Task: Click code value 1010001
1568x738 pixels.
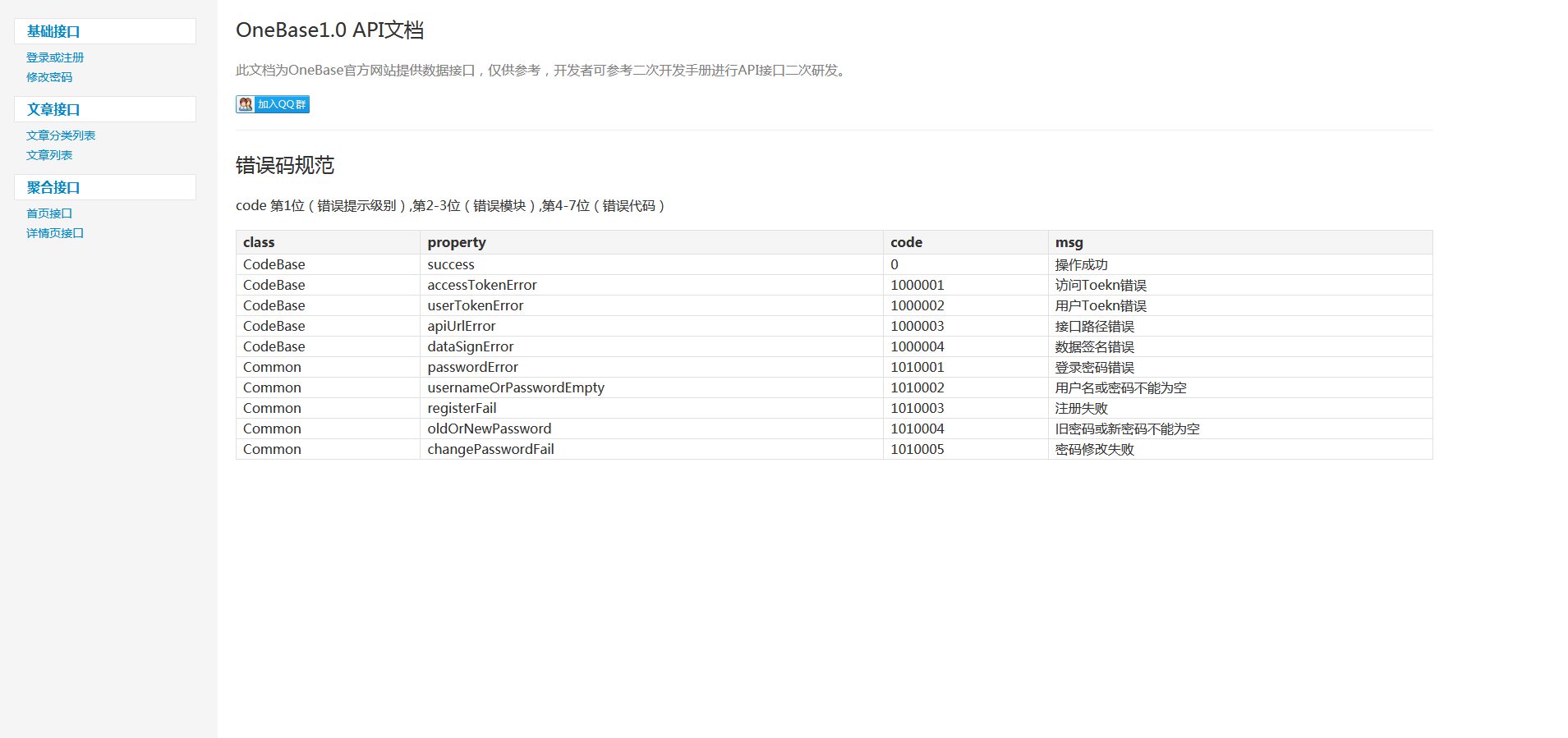Action: (x=966, y=367)
